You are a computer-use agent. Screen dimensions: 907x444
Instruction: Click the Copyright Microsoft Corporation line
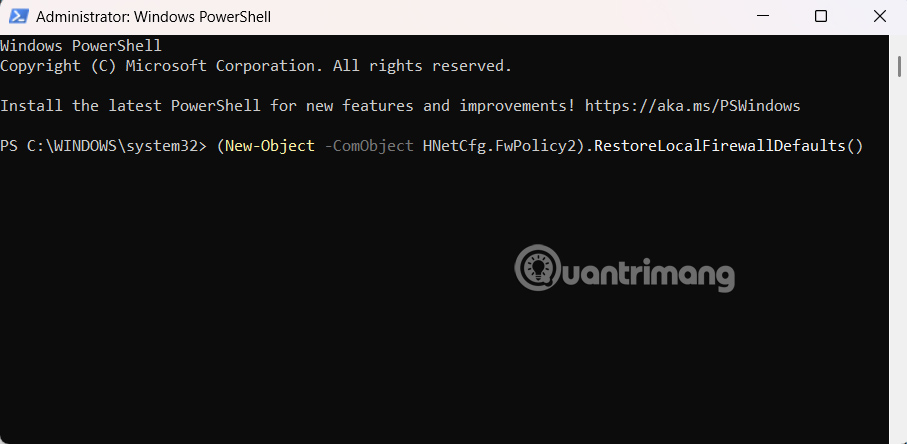coord(256,66)
